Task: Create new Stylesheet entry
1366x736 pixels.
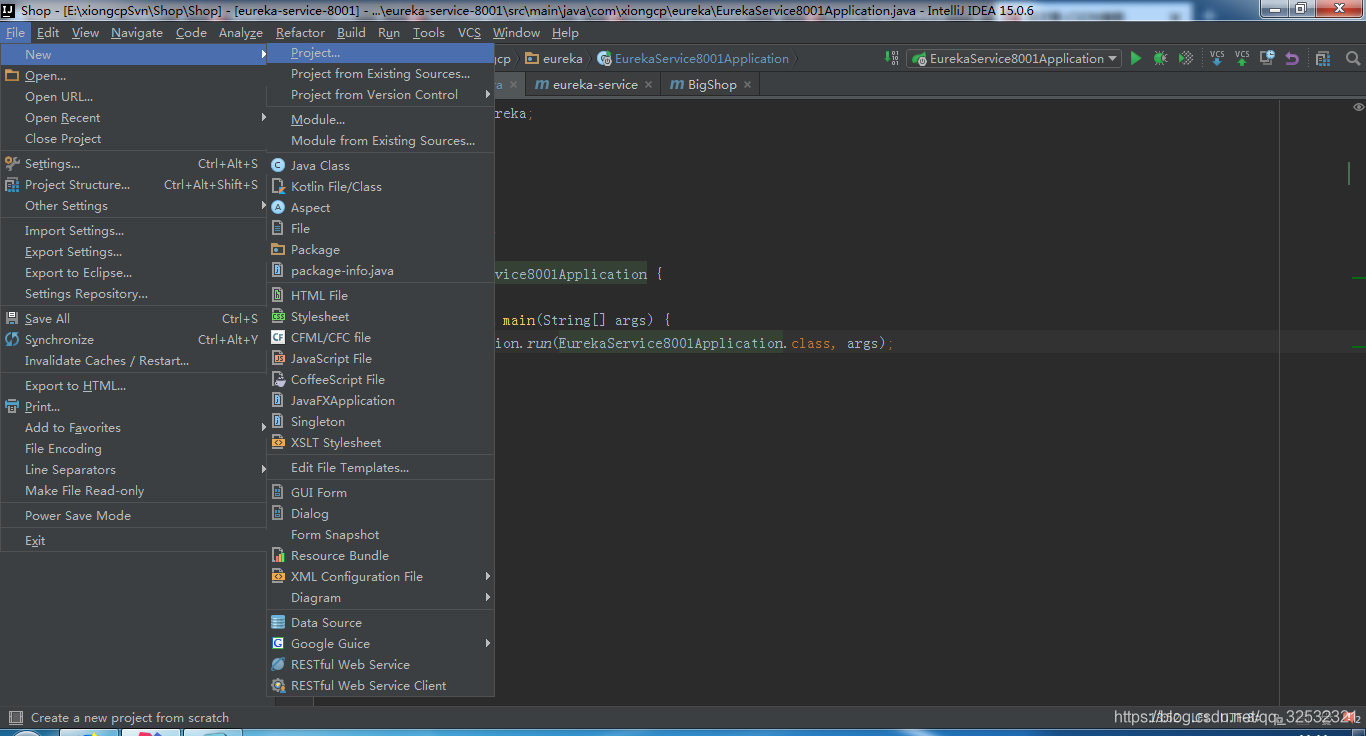Action: [x=381, y=316]
